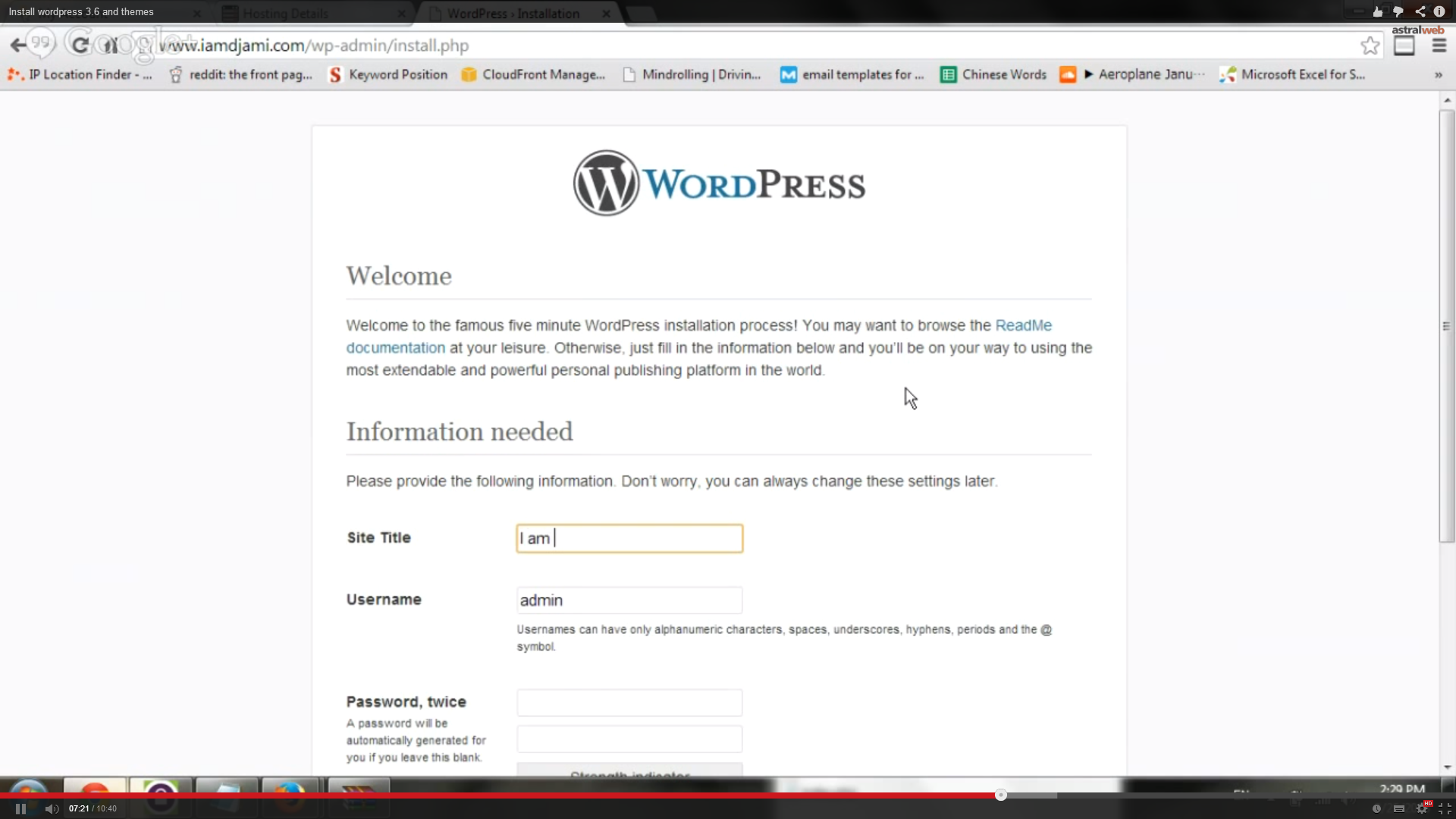Mute the video volume icon

51,808
